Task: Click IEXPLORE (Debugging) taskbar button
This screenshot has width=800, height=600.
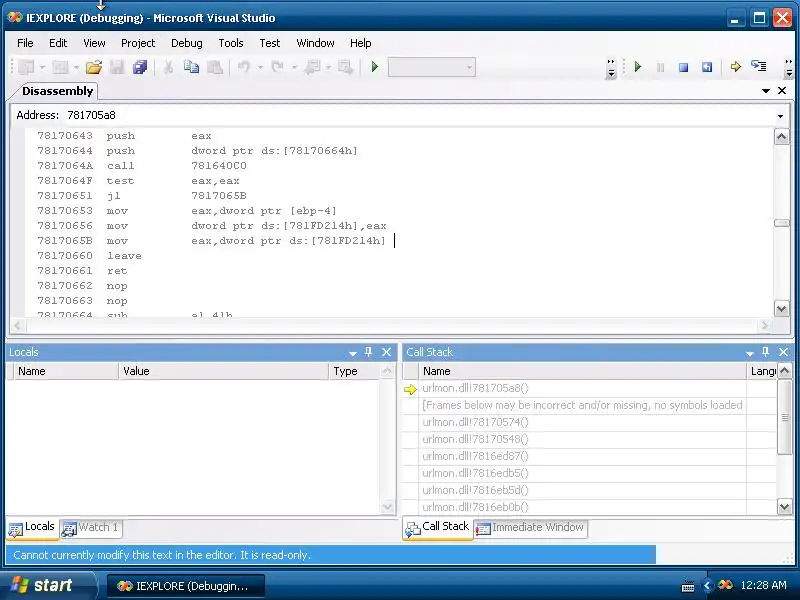Action: tap(186, 586)
